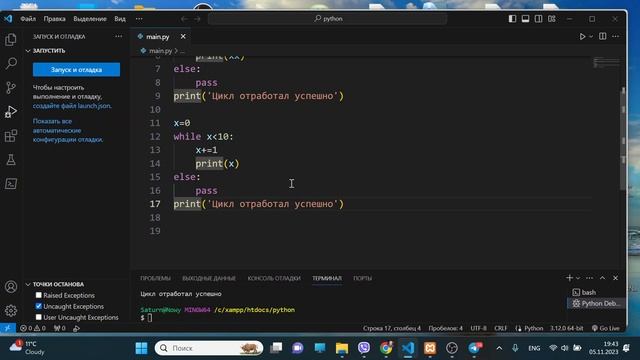Uncheck Uncaught Exceptions checkbox

(x=38, y=306)
